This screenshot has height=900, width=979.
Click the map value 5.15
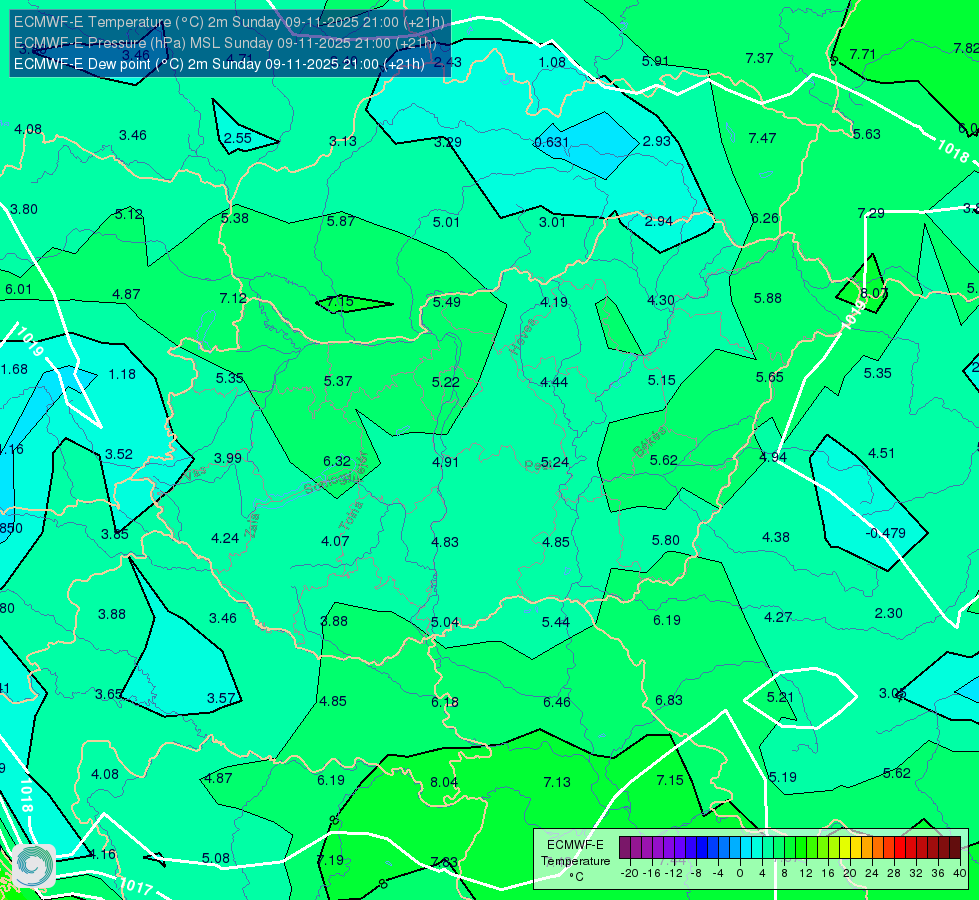pos(662,380)
